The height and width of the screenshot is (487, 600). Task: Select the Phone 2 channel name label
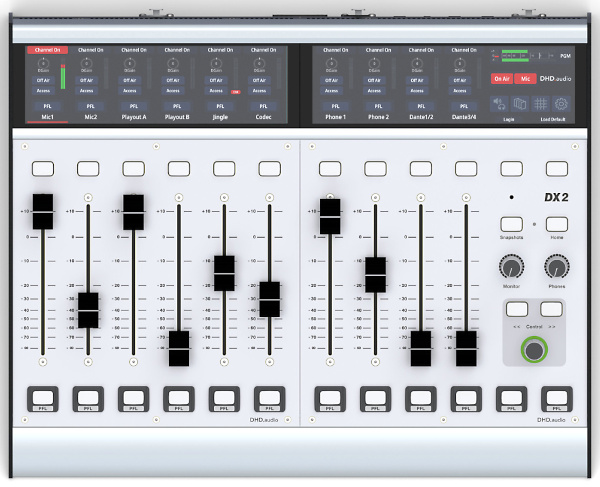pos(378,117)
